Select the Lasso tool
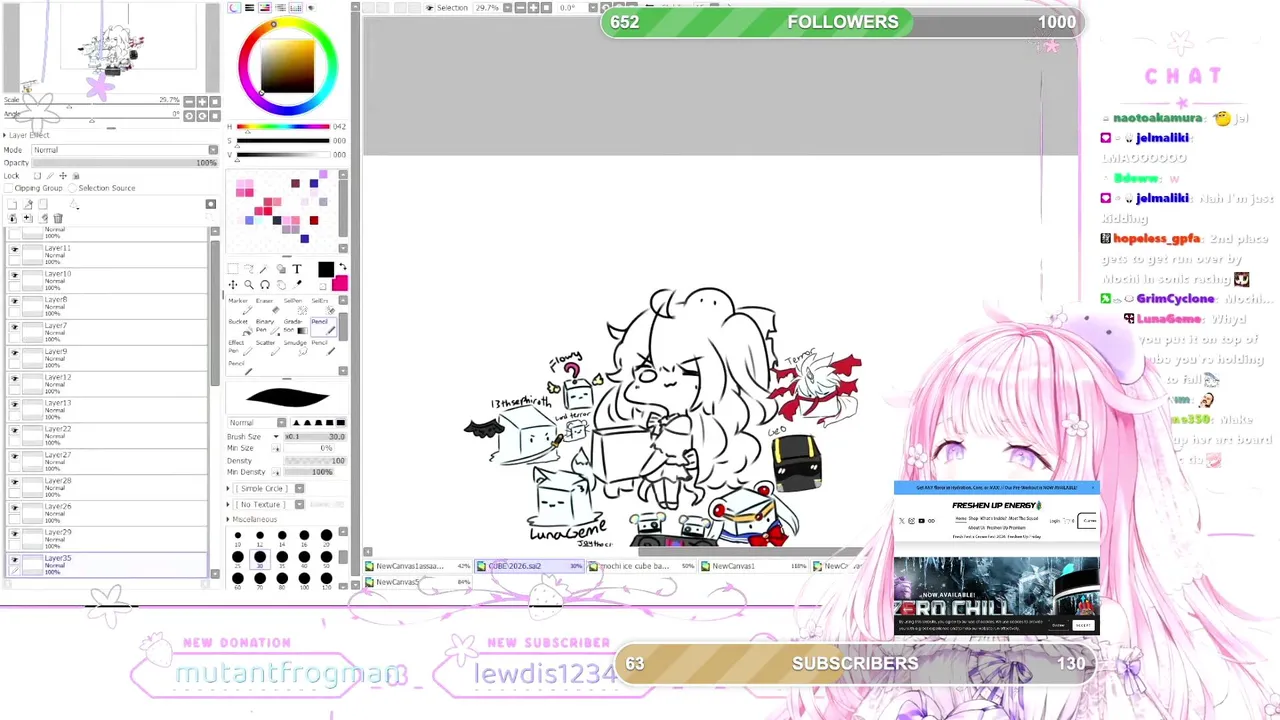1280x720 pixels. coord(249,268)
